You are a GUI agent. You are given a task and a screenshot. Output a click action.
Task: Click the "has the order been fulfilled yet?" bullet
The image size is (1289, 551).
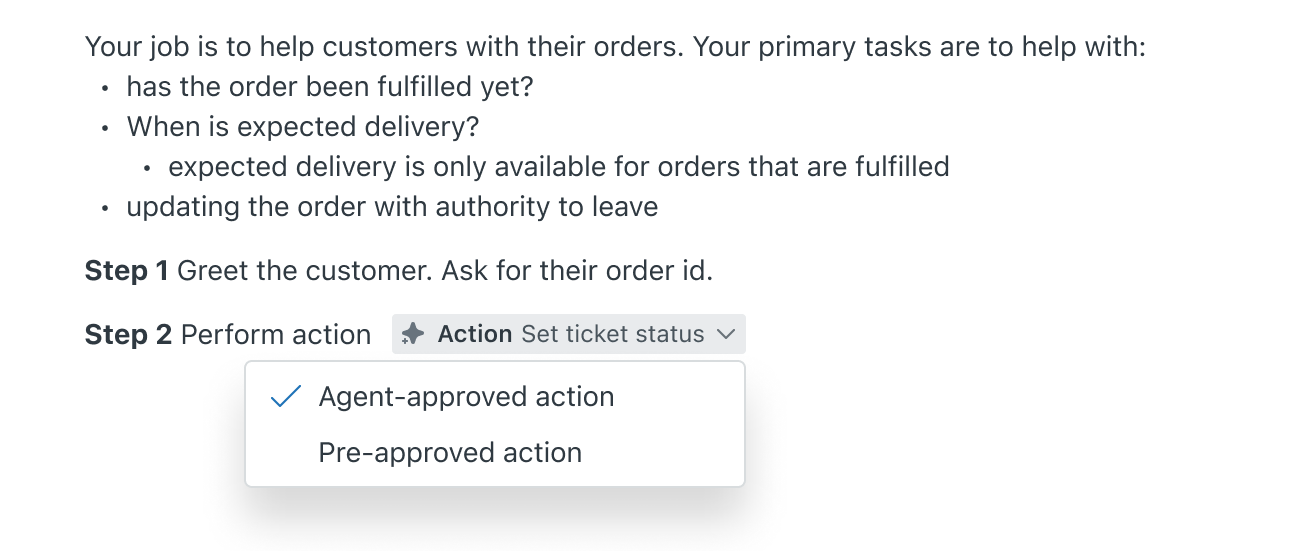[x=330, y=87]
